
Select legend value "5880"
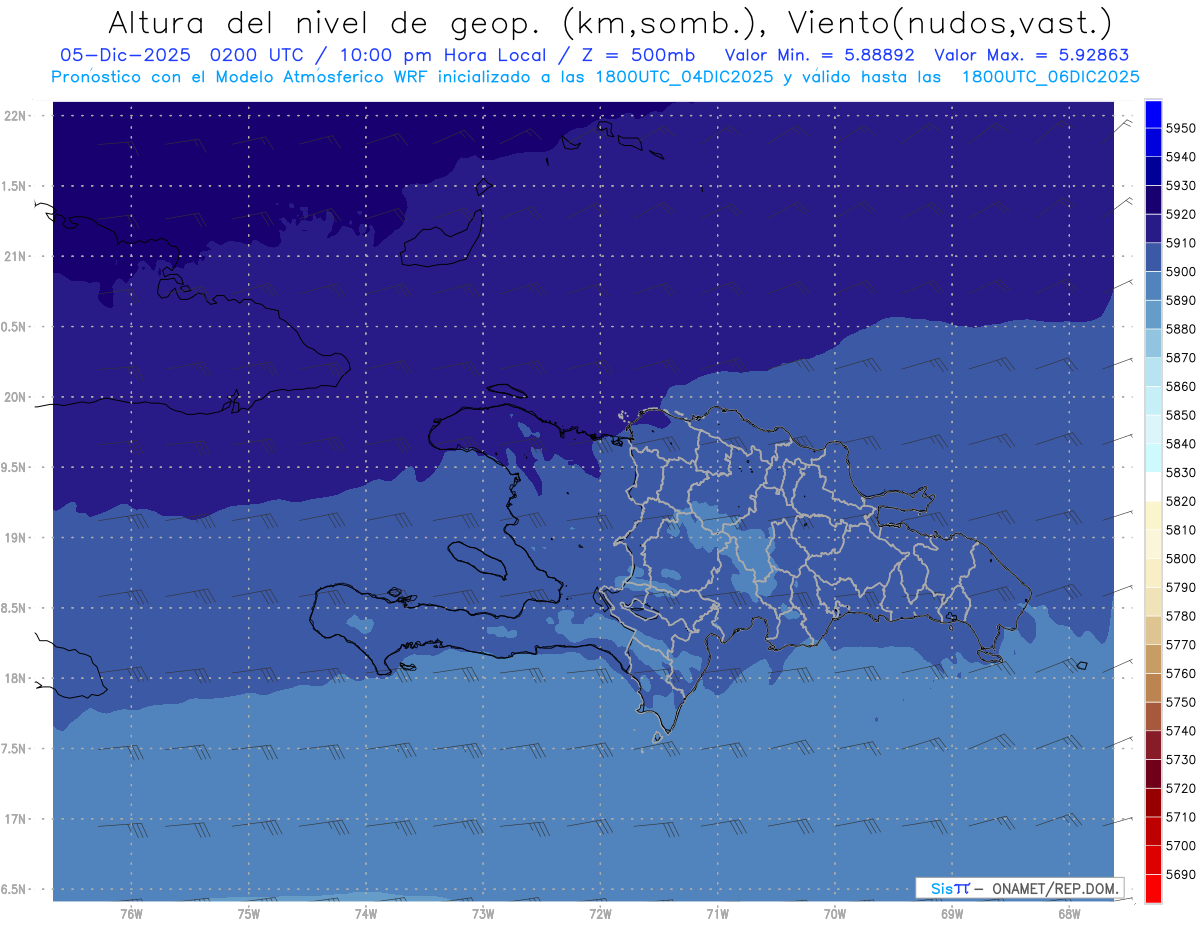1182,329
